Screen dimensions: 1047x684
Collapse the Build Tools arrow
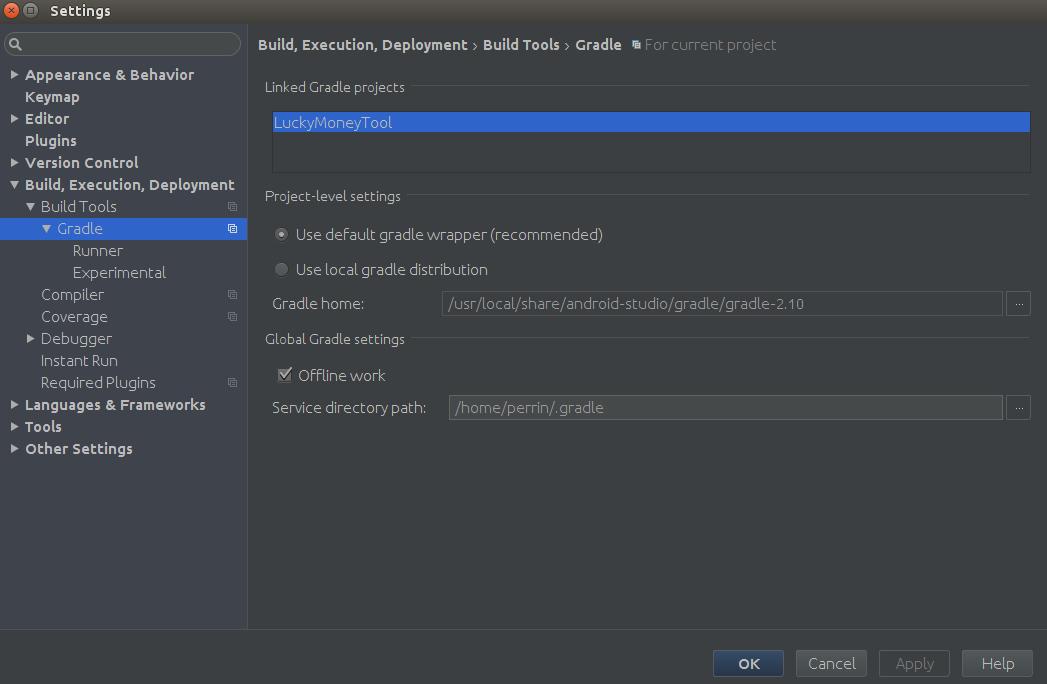[x=30, y=207]
